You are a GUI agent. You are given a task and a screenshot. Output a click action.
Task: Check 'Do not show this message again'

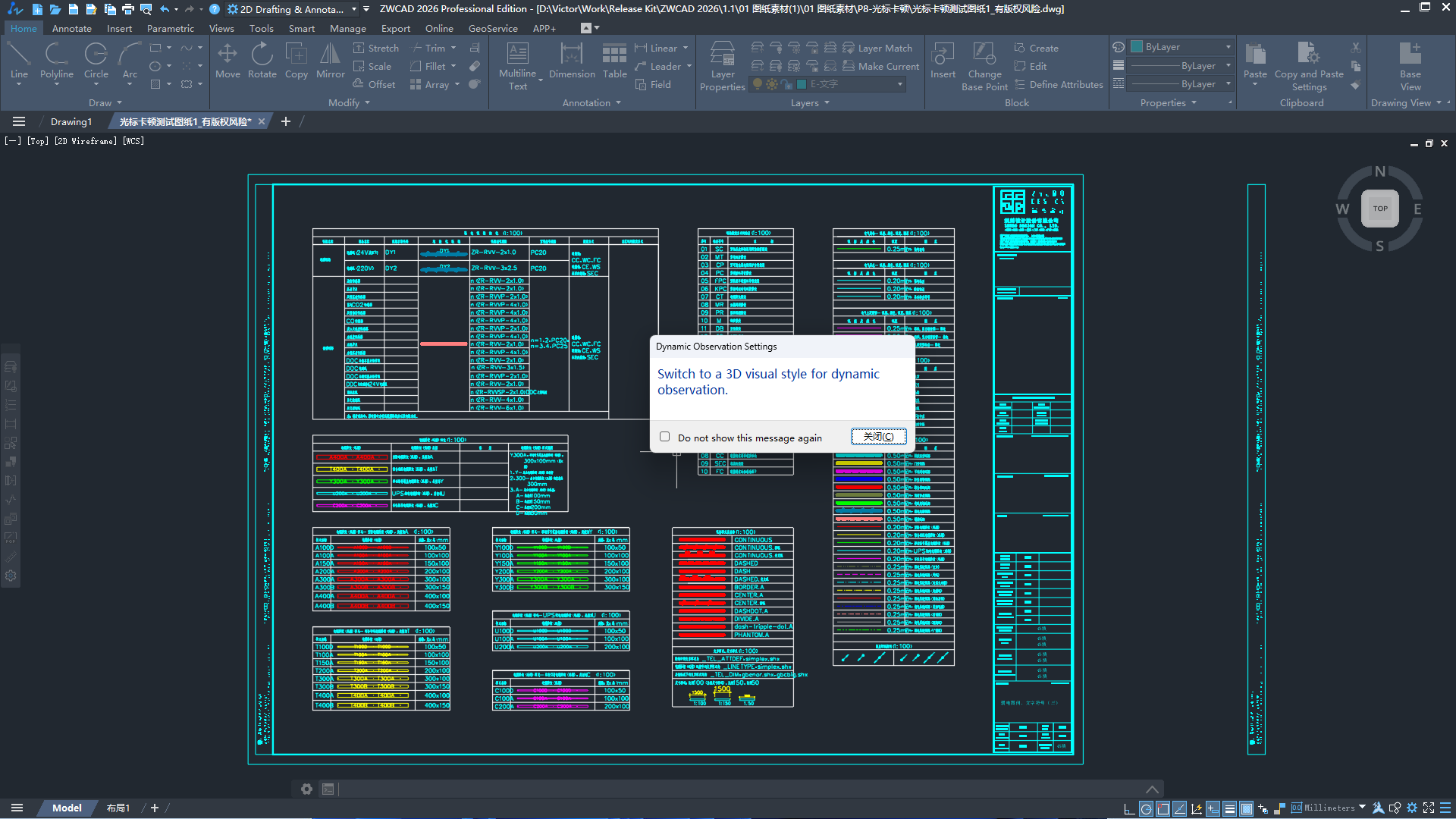[x=665, y=437]
